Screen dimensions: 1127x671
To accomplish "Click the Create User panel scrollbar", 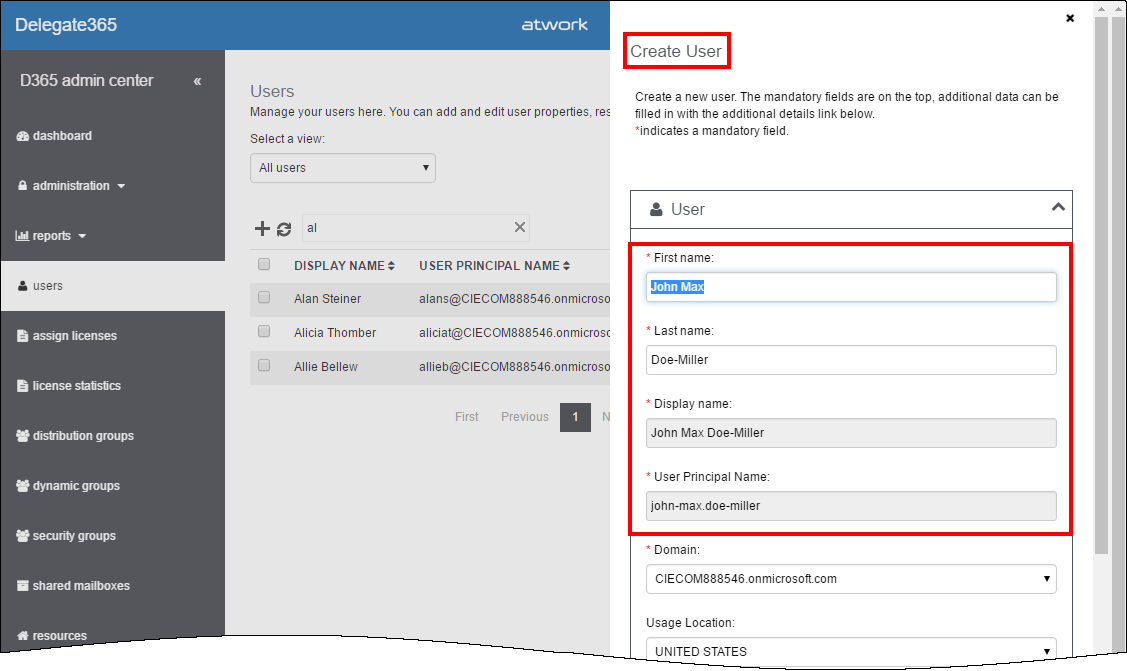I will [x=1101, y=284].
